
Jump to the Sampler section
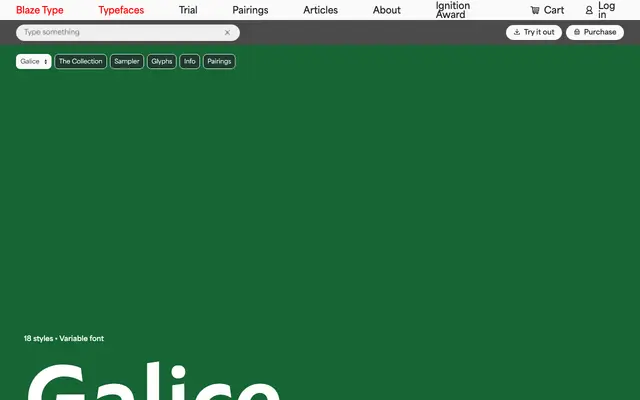tap(127, 62)
